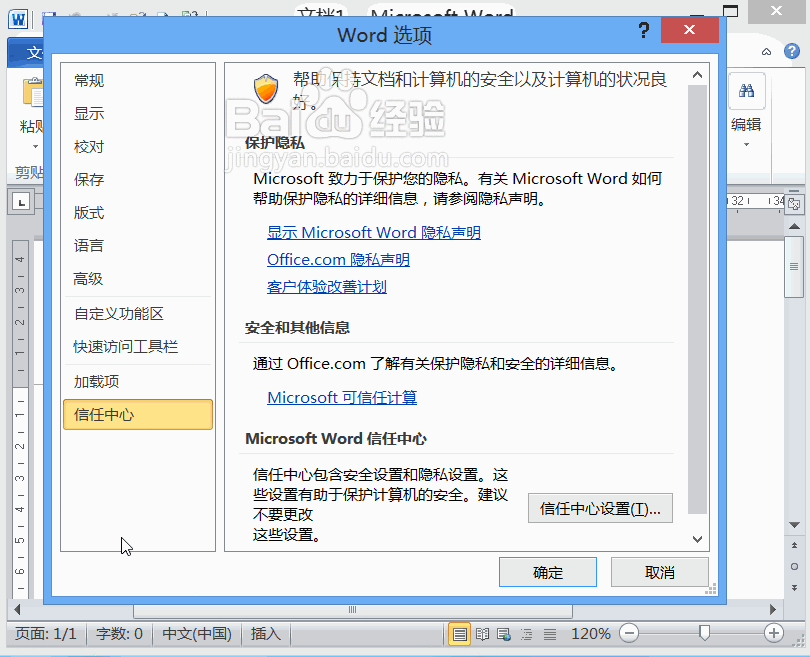Click the 中文(中国) language indicator
The image size is (810, 657).
(x=197, y=634)
